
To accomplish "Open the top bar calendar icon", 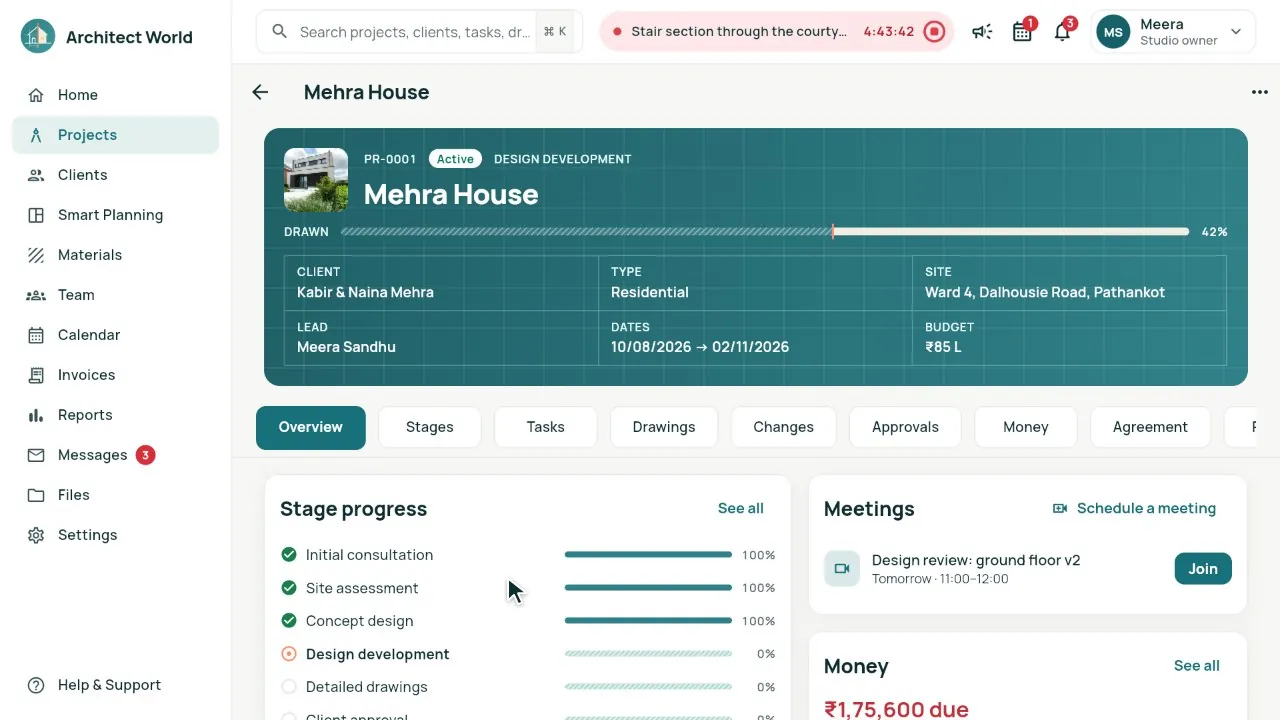I will [x=1022, y=32].
